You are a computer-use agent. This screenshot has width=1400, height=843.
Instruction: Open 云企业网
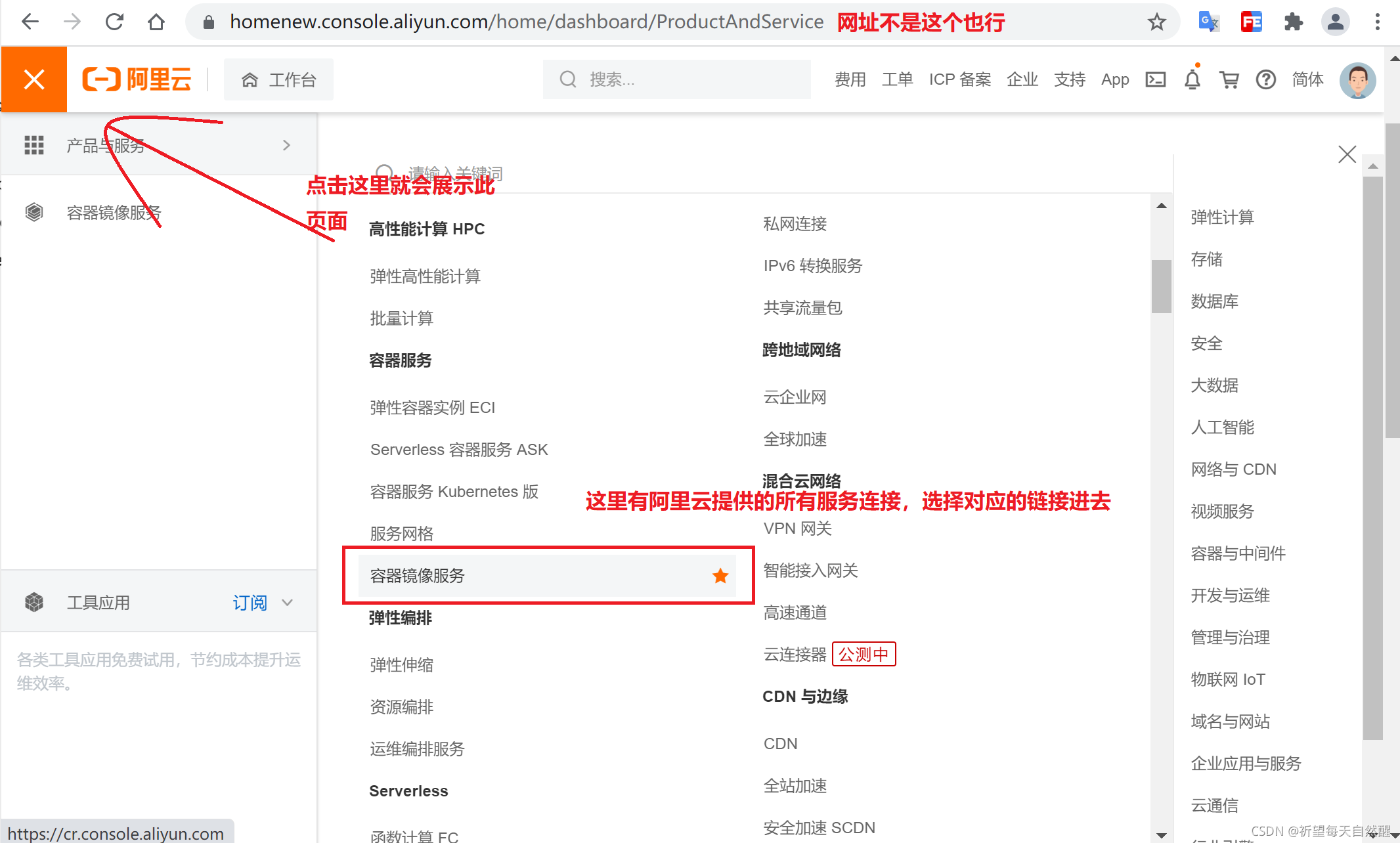(795, 397)
